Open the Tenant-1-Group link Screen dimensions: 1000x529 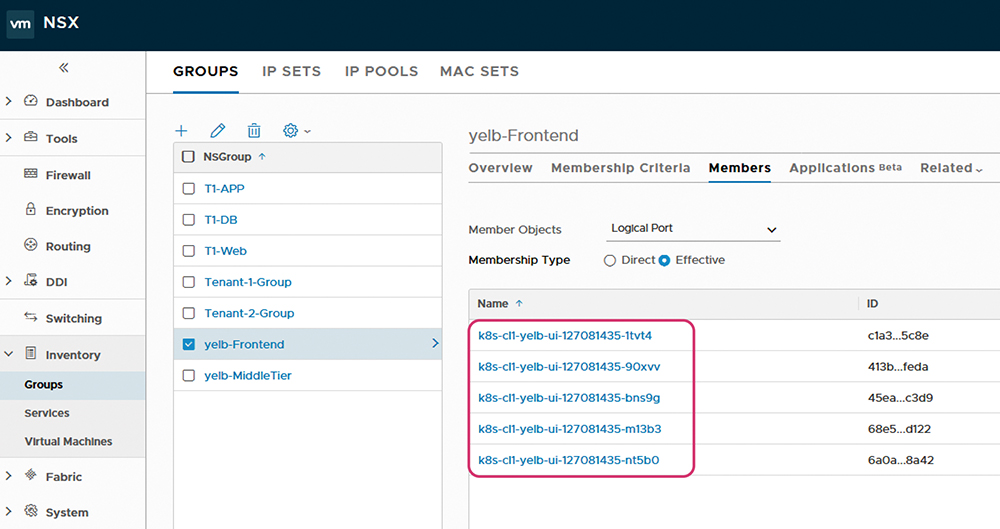(x=248, y=282)
